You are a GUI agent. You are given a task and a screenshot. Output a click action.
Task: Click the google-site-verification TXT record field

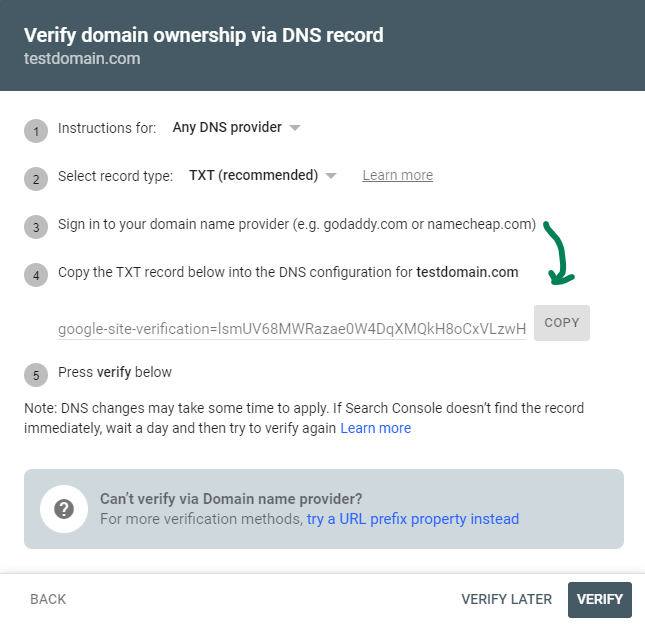[x=291, y=328]
